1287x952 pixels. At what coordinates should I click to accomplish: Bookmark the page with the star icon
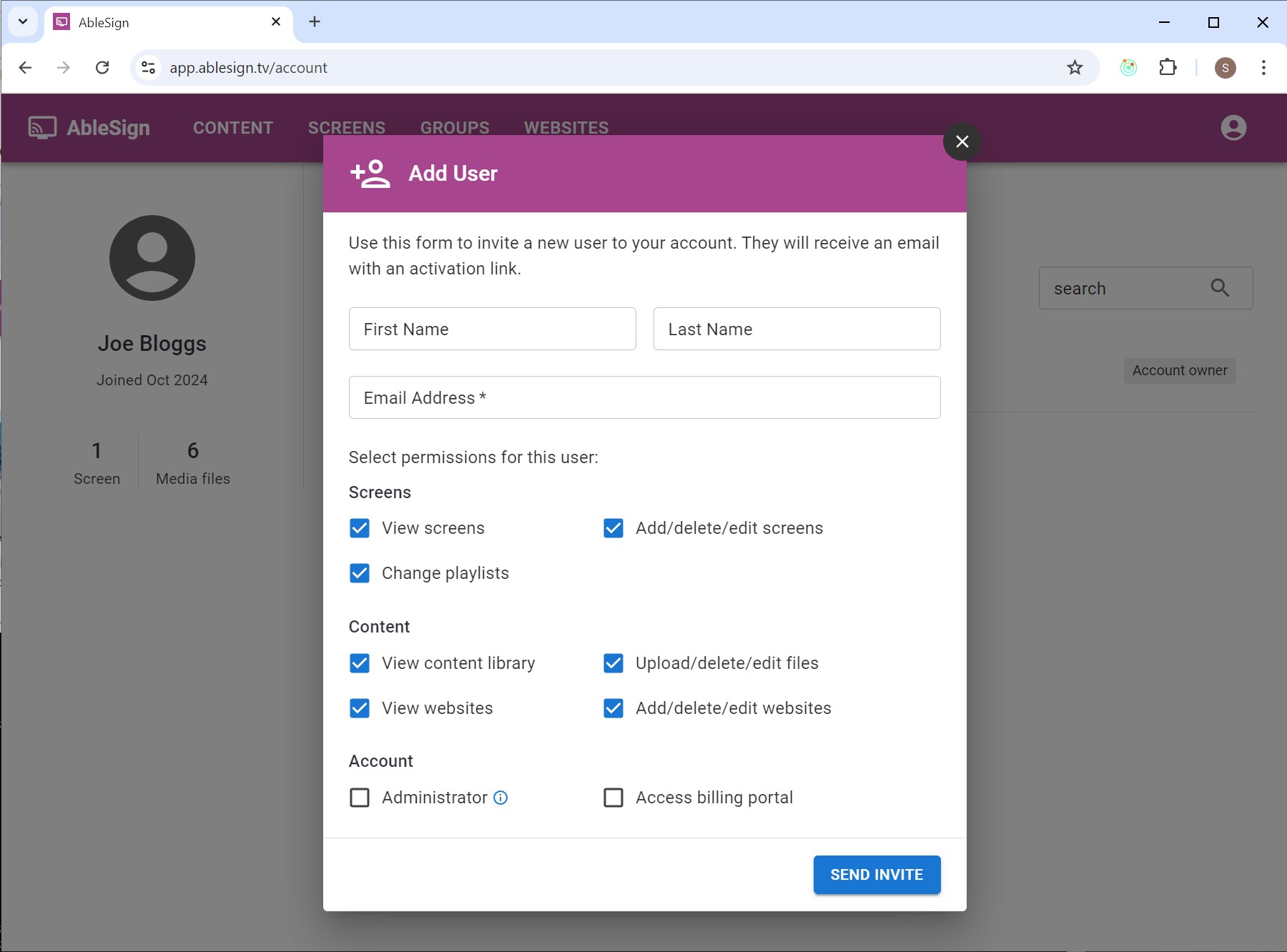click(1075, 67)
